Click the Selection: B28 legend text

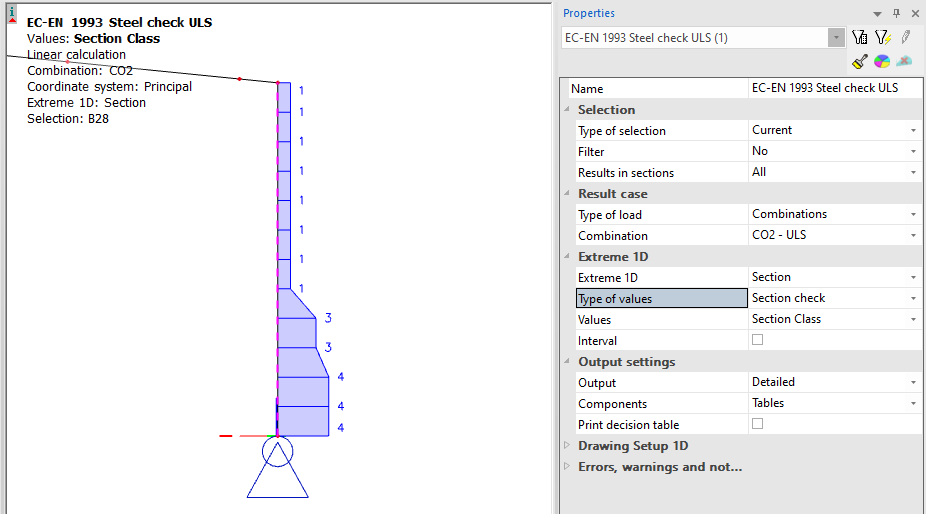68,119
